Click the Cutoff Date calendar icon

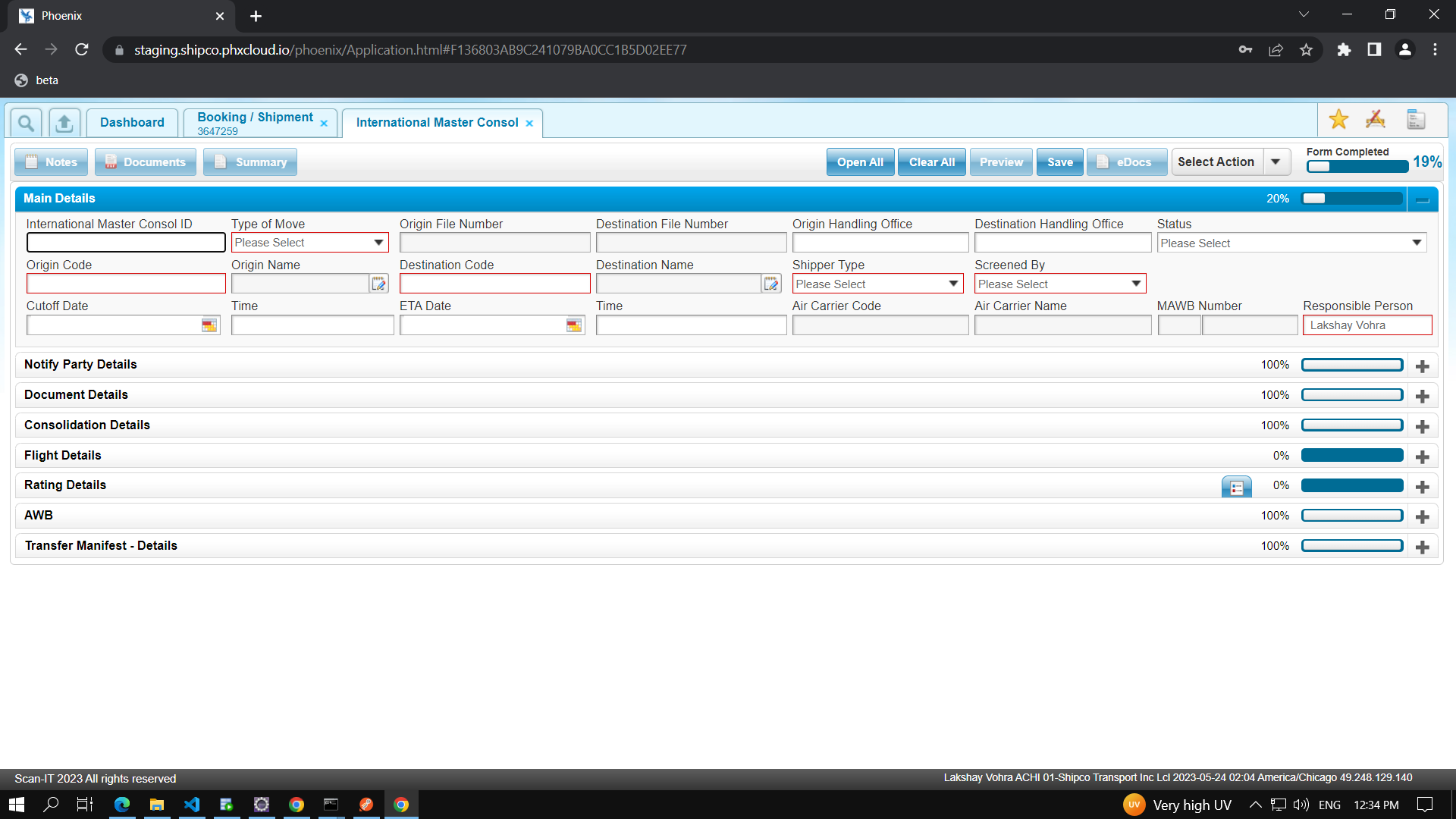click(x=209, y=325)
